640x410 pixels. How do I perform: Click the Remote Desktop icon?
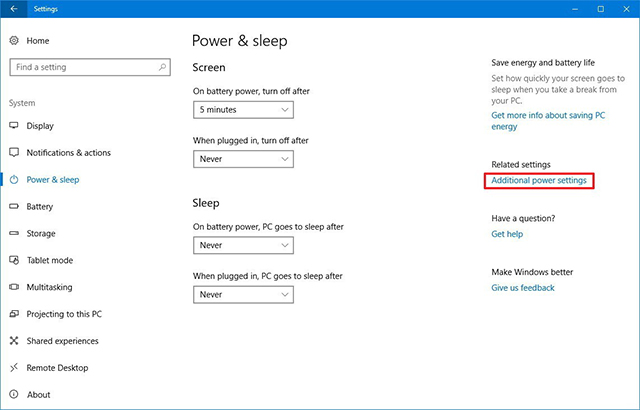point(14,368)
